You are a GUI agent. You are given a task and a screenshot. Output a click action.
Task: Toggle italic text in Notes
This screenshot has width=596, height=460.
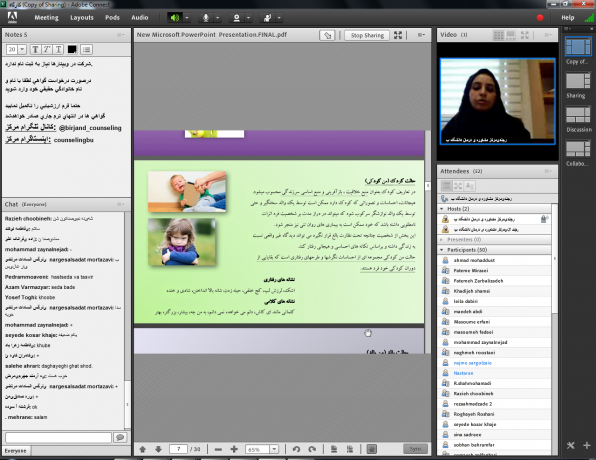click(x=47, y=49)
